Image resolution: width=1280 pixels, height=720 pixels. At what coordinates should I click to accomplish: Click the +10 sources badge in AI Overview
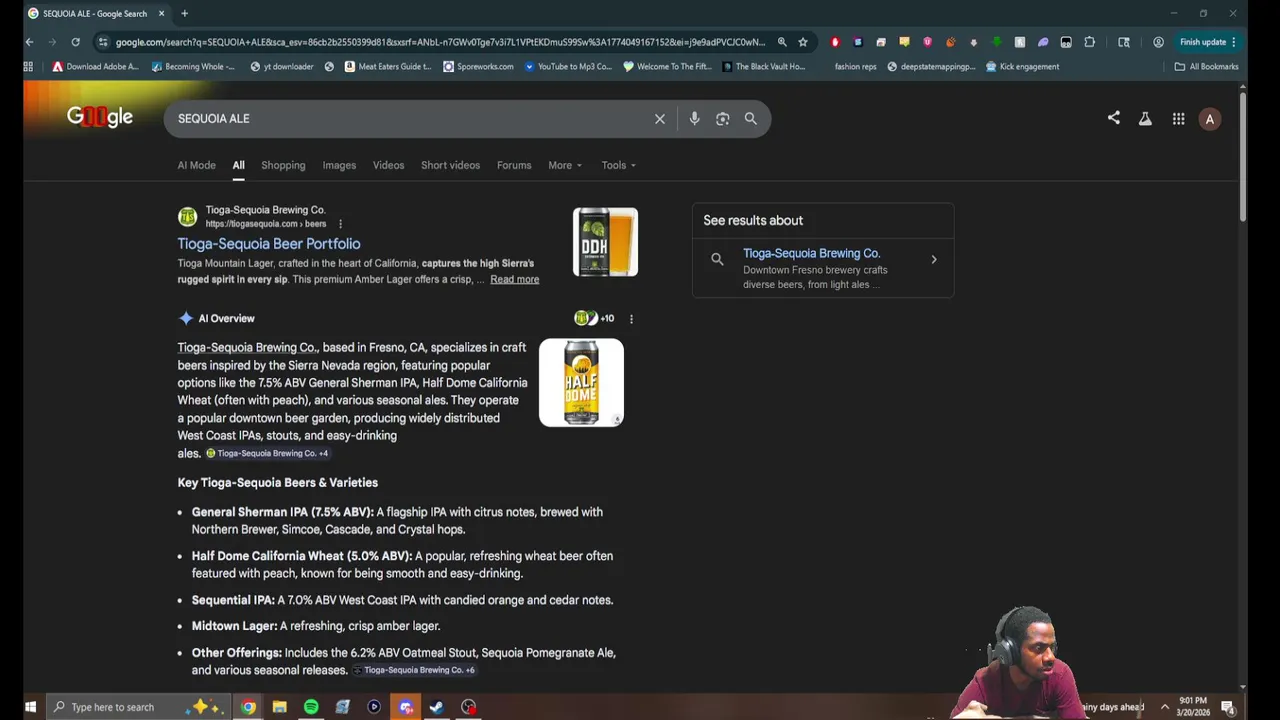pyautogui.click(x=595, y=319)
